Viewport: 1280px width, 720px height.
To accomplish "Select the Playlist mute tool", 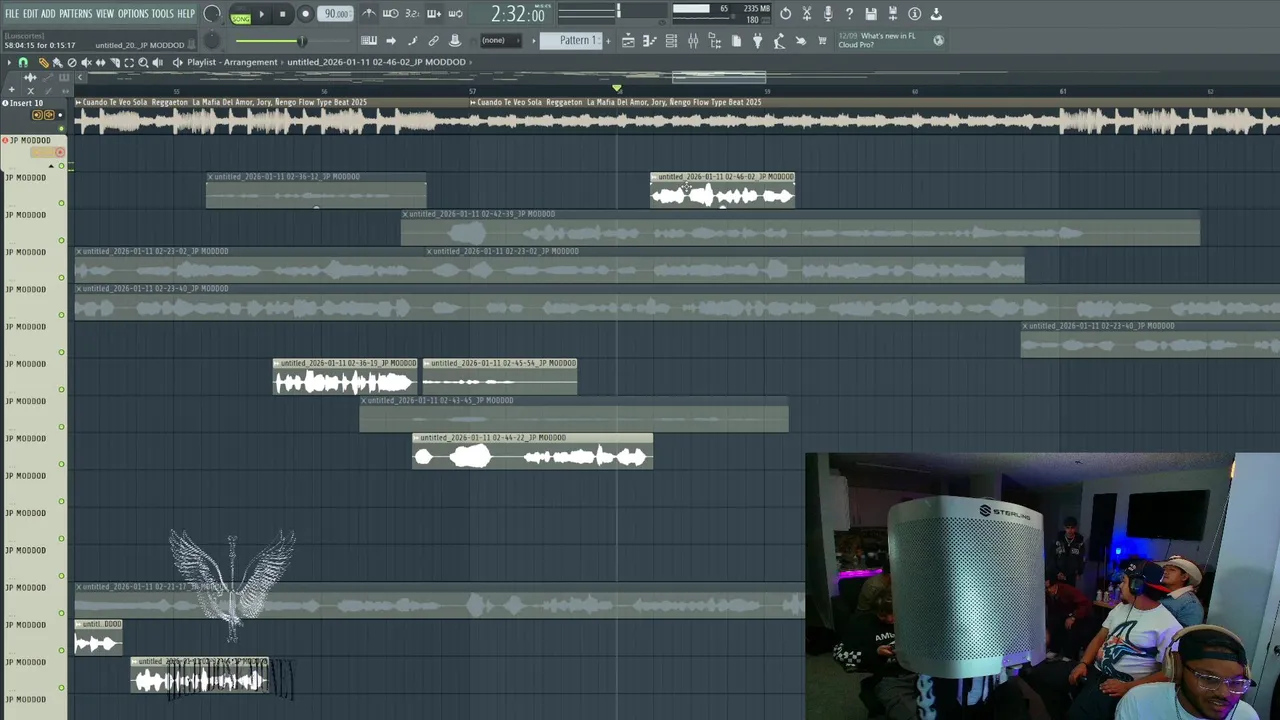I will click(86, 62).
